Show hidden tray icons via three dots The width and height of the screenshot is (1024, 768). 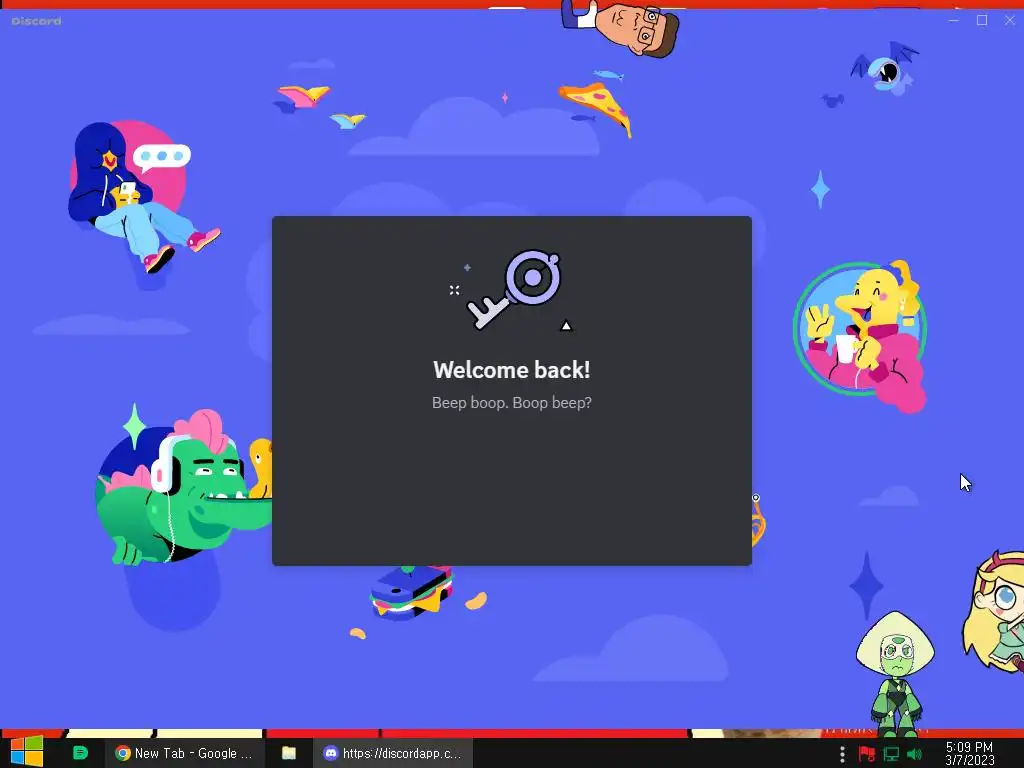[x=842, y=754]
